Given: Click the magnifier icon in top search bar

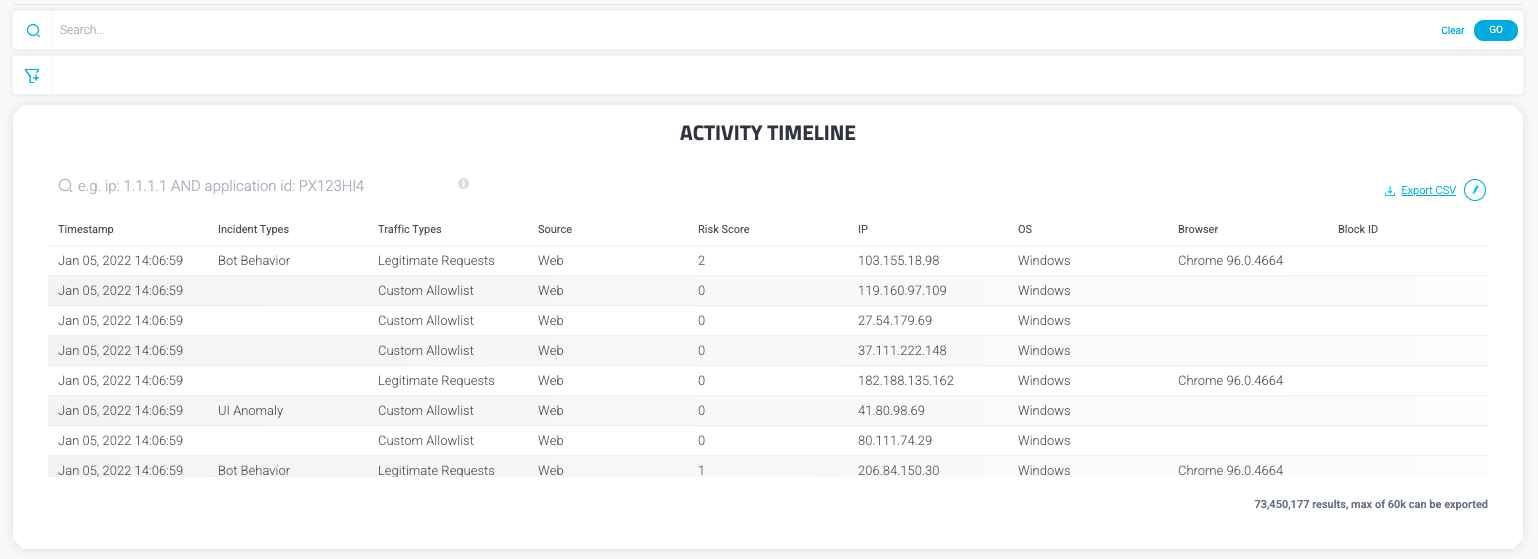Looking at the screenshot, I should click(33, 30).
